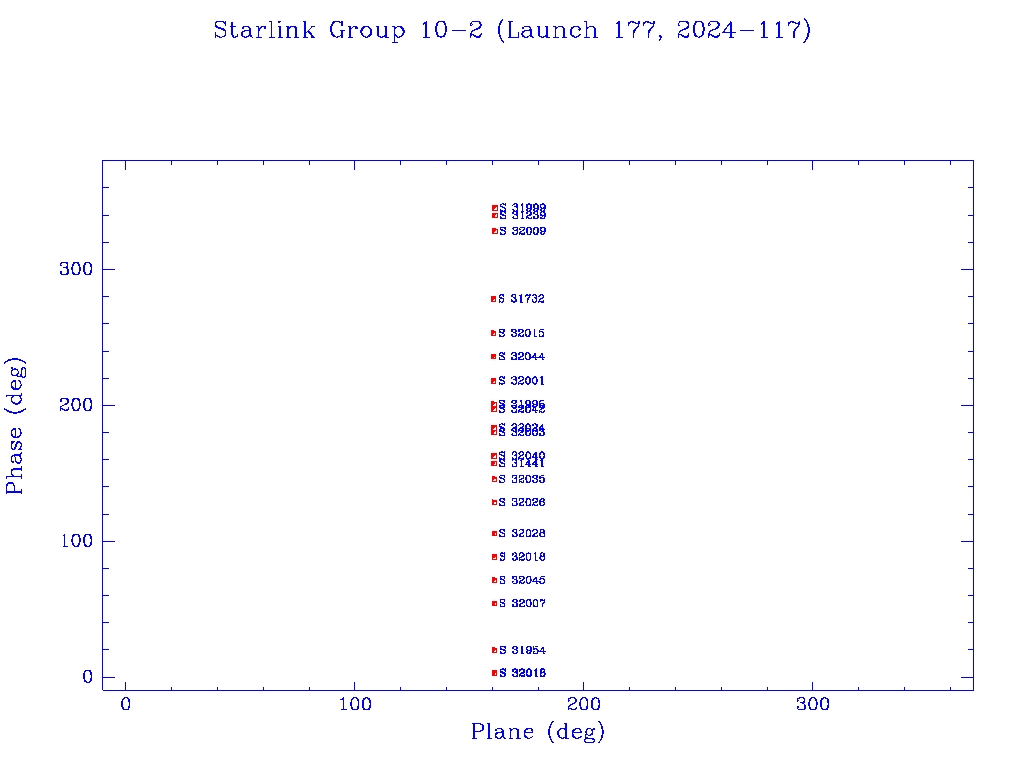1024x768 pixels.
Task: Select the satellite label "S 32009"
Action: click(522, 231)
